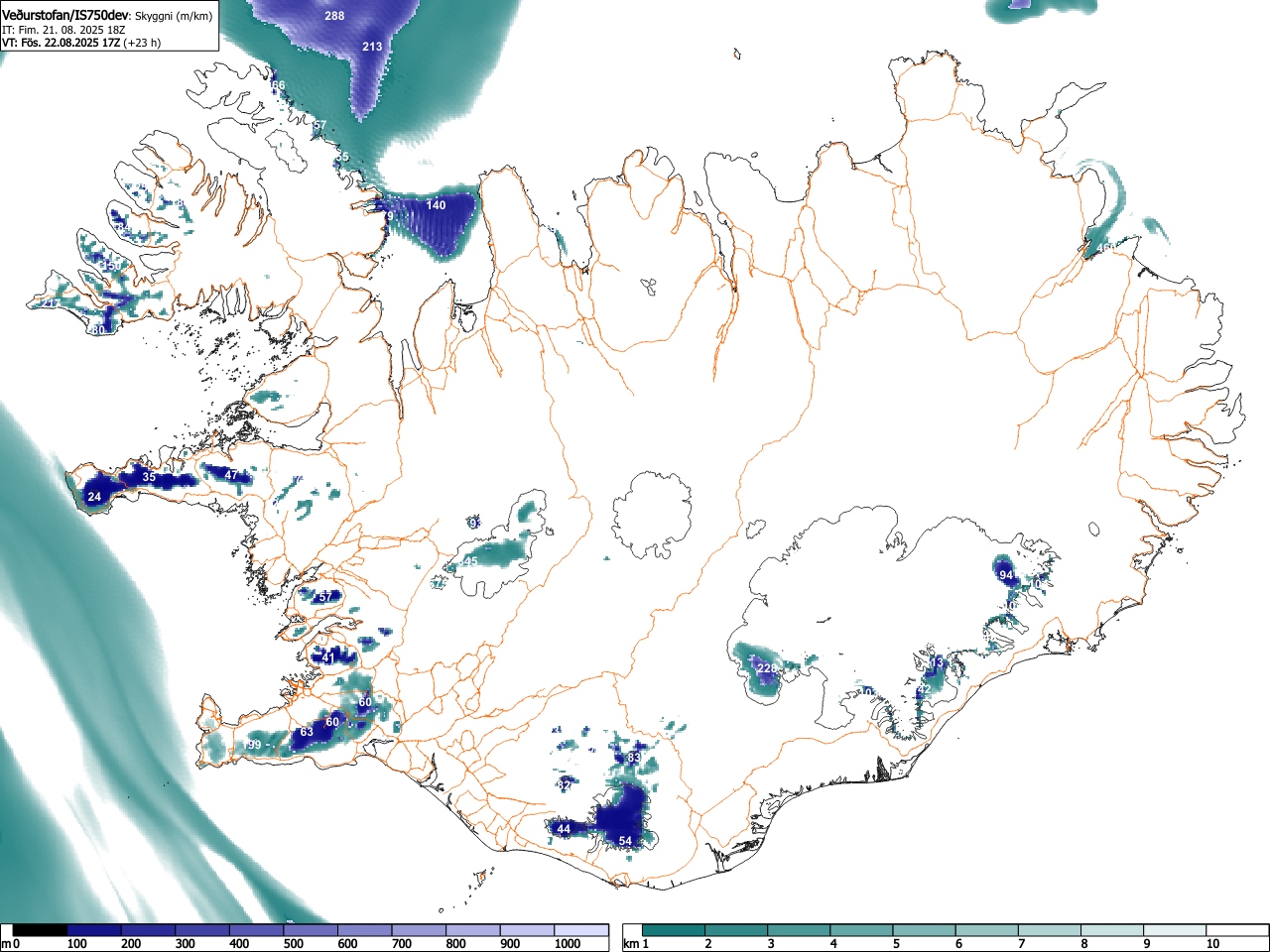Pick the 3–4 km teal legend band
Viewport: 1270px width, 952px height.
point(800,930)
